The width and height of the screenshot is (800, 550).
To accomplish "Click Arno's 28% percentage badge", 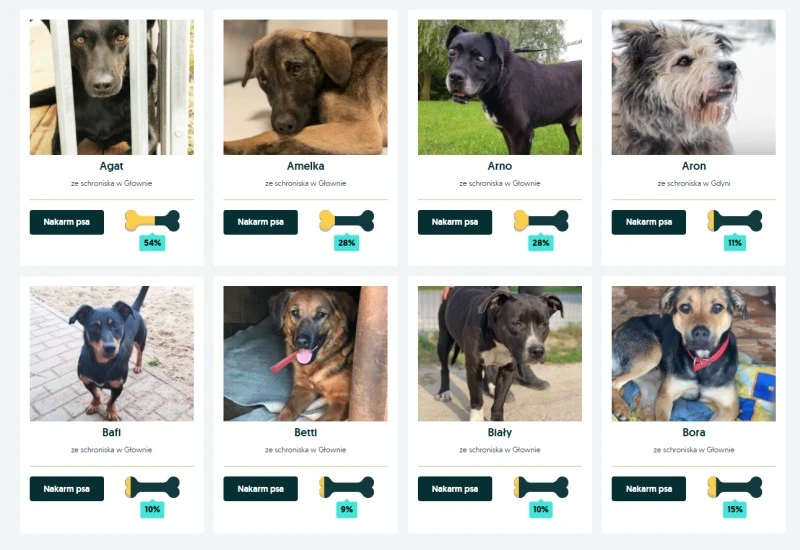I will point(541,243).
